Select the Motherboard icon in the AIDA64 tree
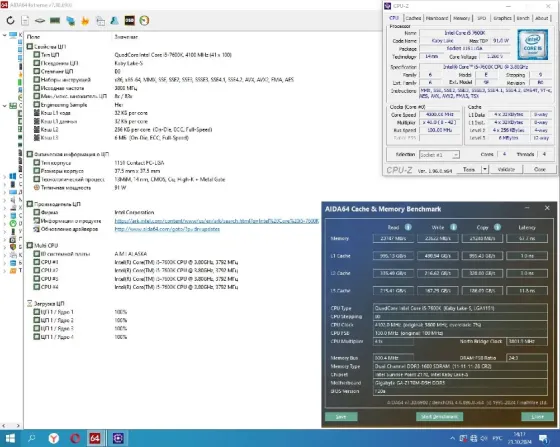Viewport: 560px width, 447px height. tap(13, 106)
